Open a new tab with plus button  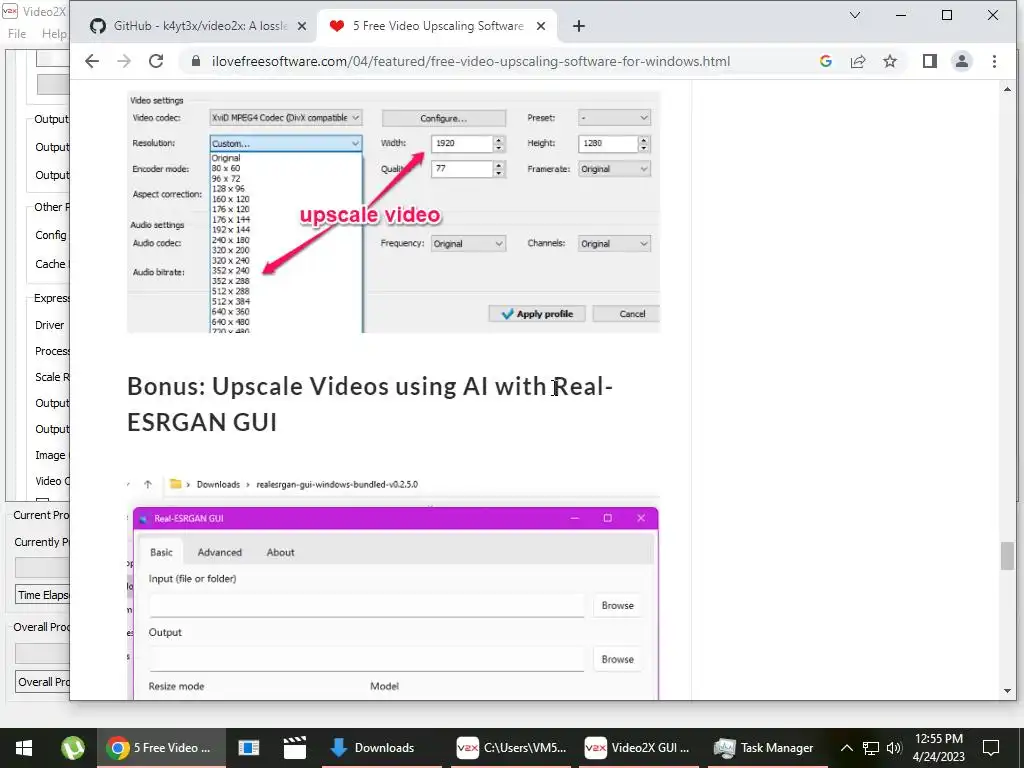pos(579,26)
